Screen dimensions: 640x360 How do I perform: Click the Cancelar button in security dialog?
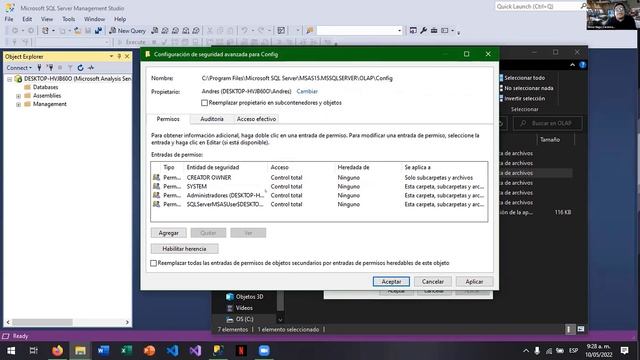point(433,282)
